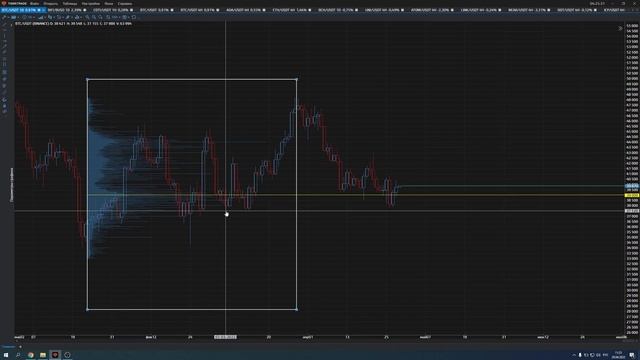Click the double-arrow expand button above price axis
The image size is (640, 360).
click(620, 28)
